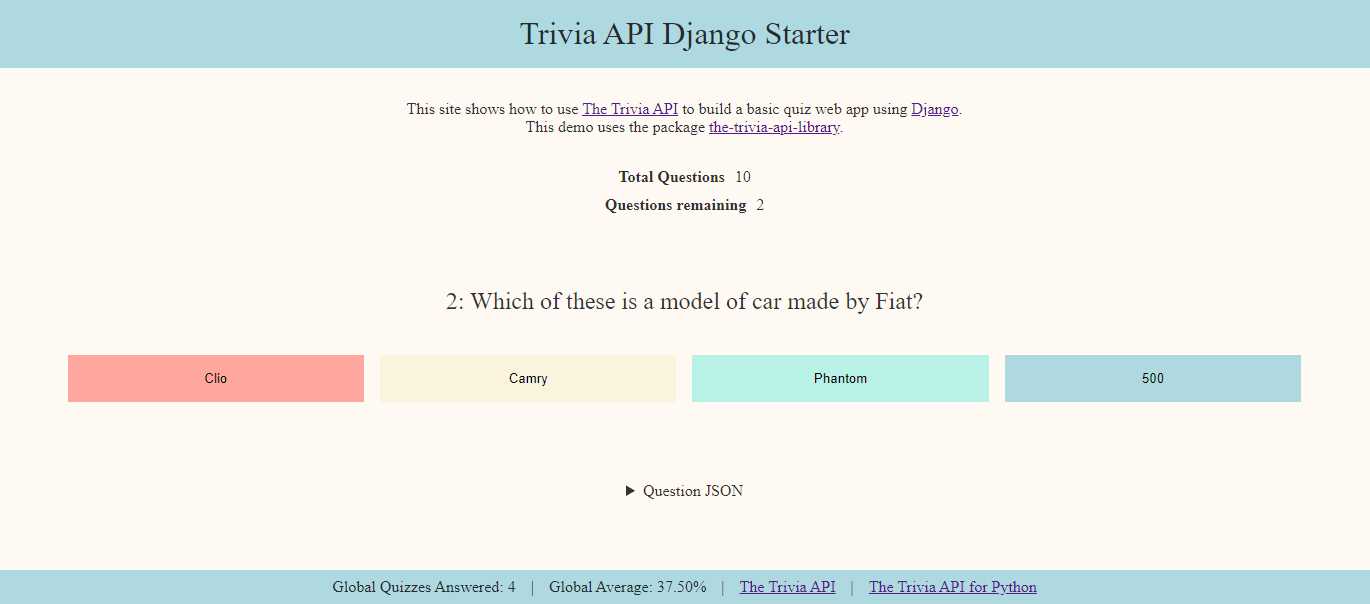Open "The Trivia API" link in the footer

[x=787, y=587]
